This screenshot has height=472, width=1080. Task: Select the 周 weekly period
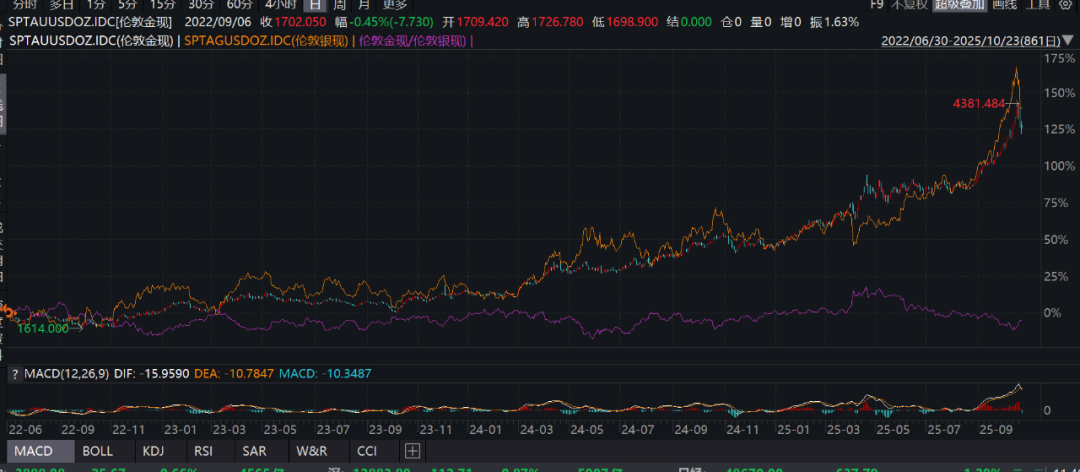(338, 4)
